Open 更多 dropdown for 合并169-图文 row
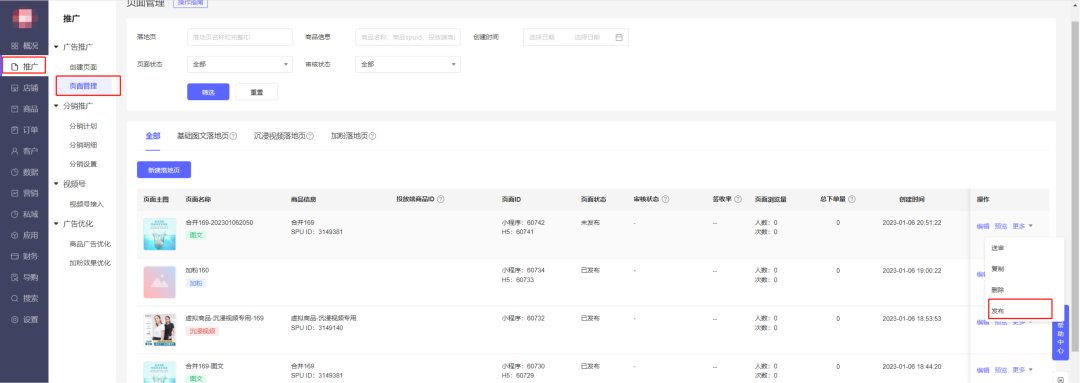The height and width of the screenshot is (383, 1080). click(1022, 370)
